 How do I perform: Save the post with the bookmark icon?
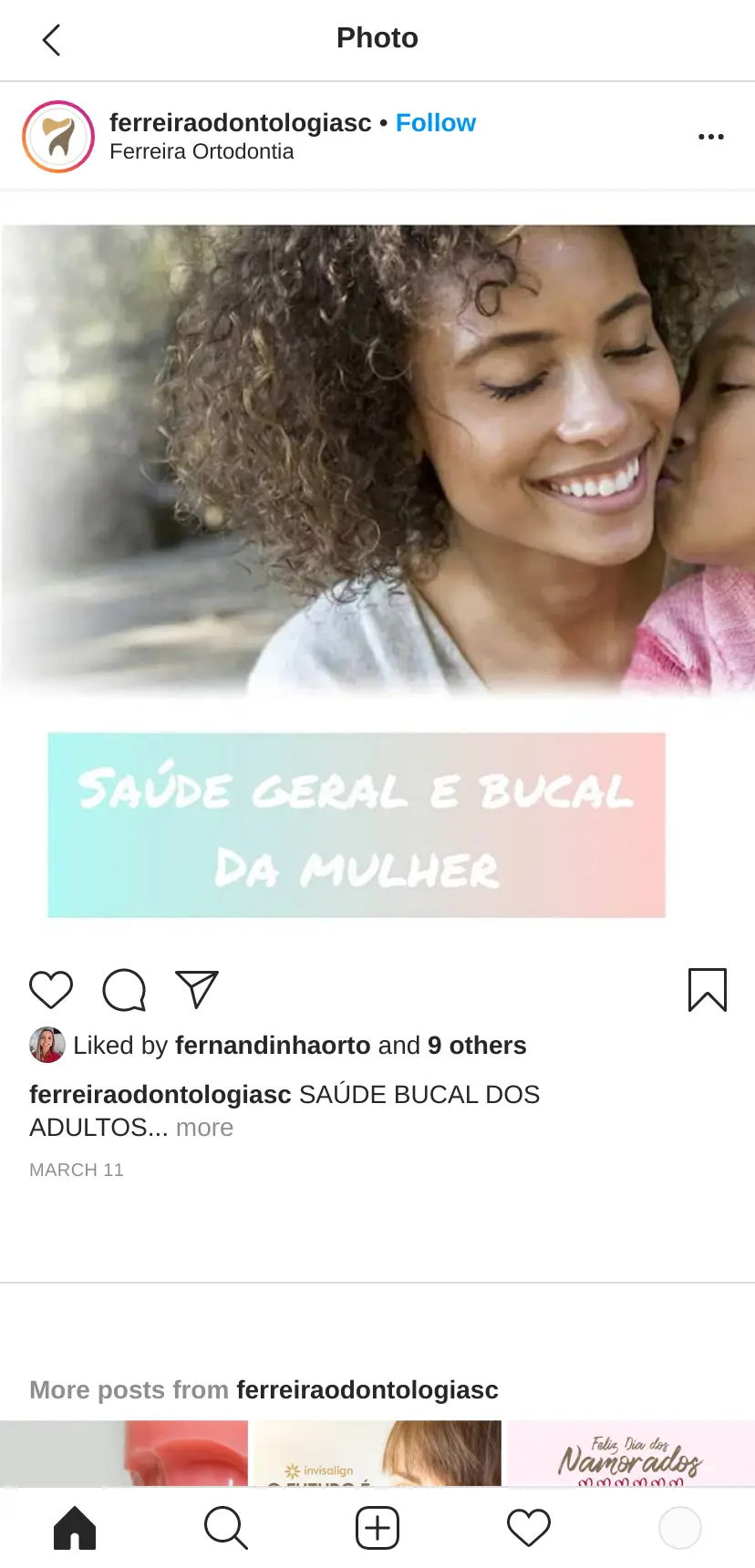point(708,990)
